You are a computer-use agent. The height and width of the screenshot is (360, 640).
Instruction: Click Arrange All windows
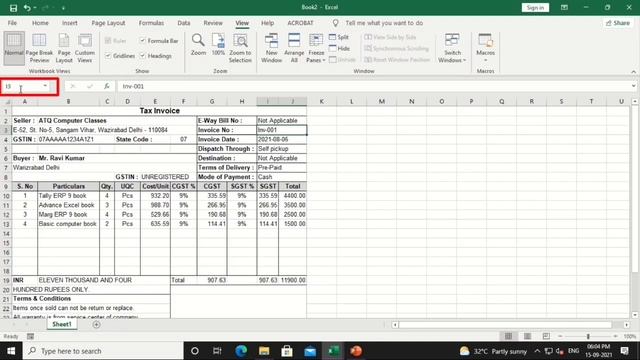click(x=294, y=48)
